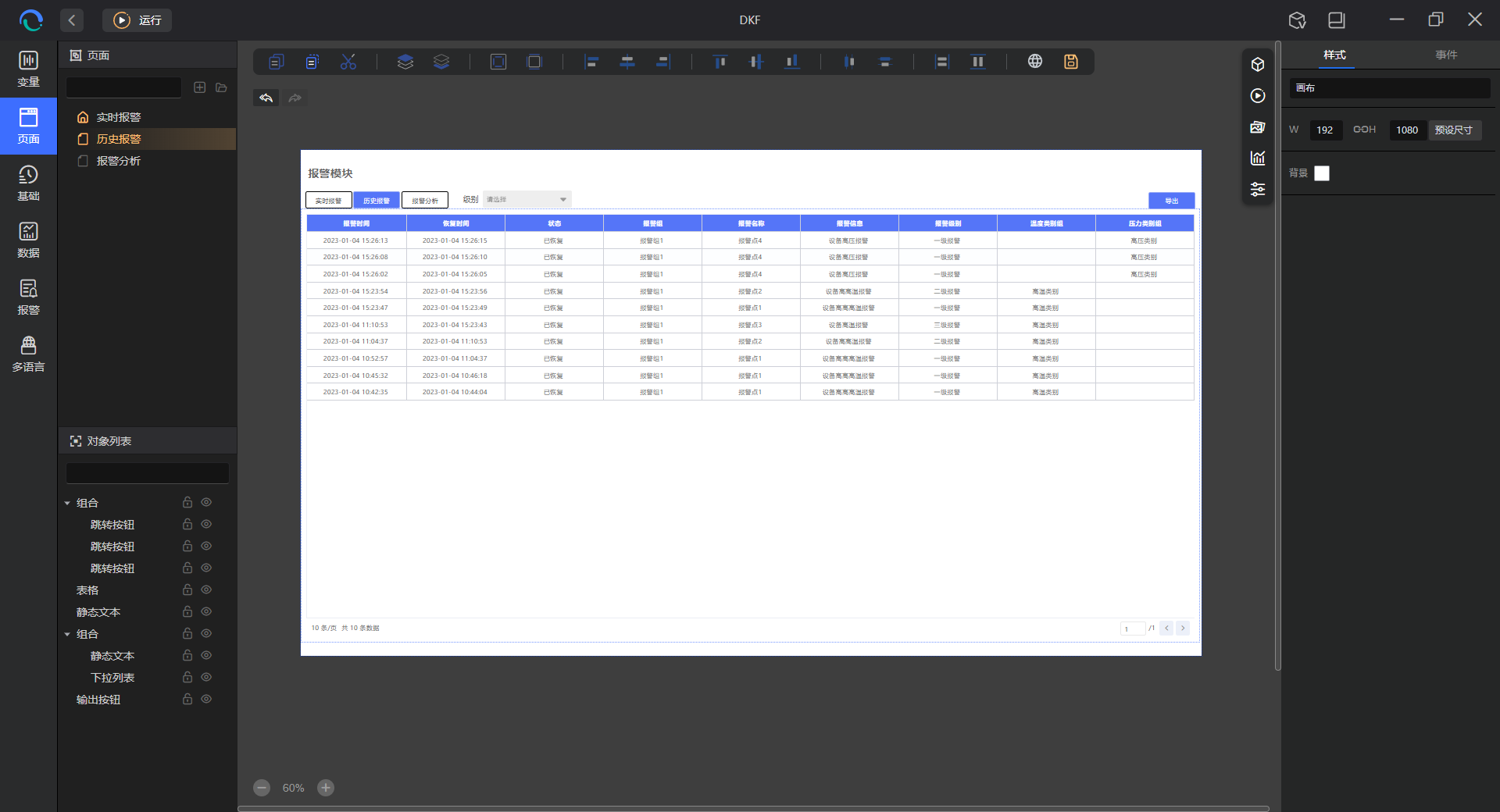
Task: Click the image gallery icon on the right strip
Action: point(1258,126)
